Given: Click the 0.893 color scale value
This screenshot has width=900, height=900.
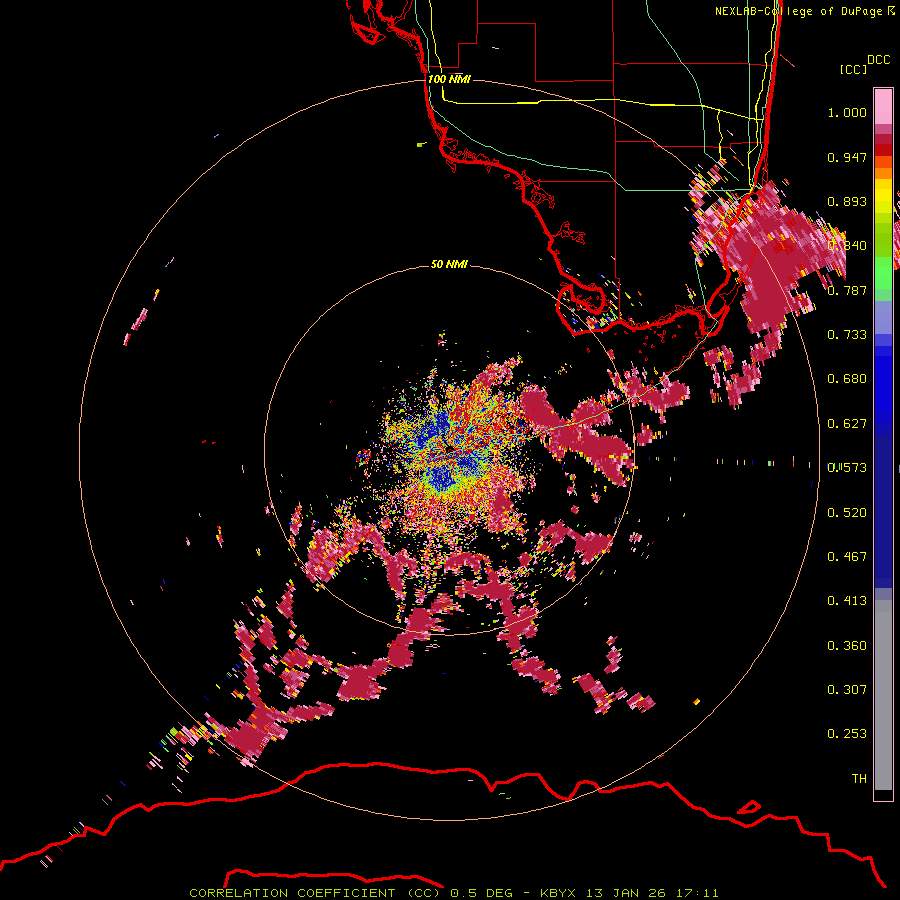Looking at the screenshot, I should click(x=847, y=201).
